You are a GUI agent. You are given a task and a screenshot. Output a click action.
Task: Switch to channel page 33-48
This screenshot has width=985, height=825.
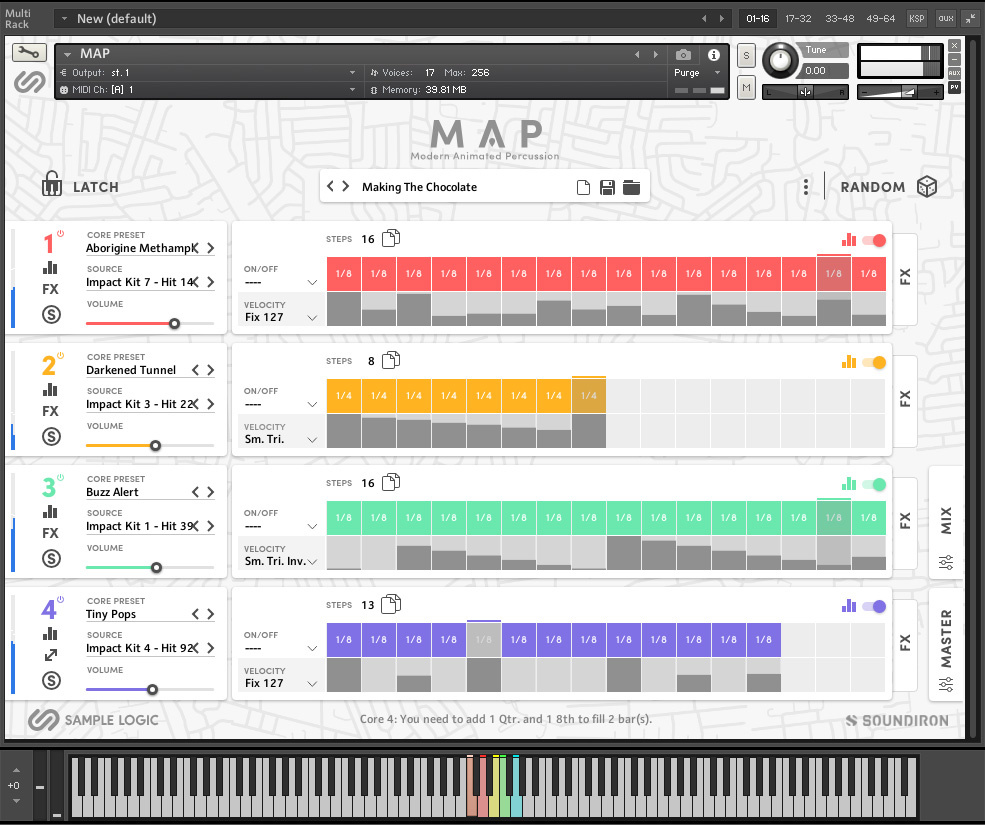click(x=839, y=19)
